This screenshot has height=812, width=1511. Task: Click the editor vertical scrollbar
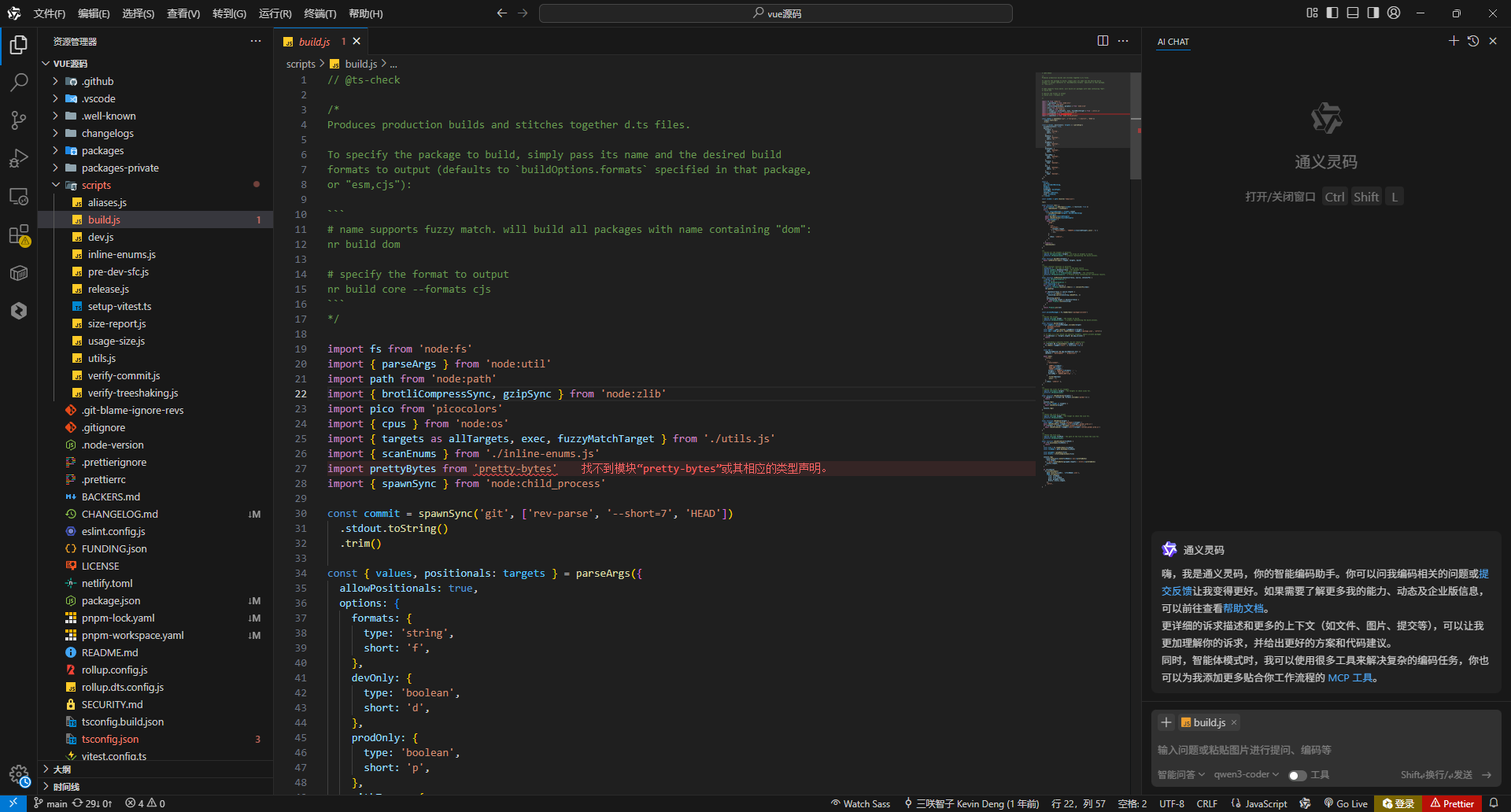click(x=1136, y=126)
